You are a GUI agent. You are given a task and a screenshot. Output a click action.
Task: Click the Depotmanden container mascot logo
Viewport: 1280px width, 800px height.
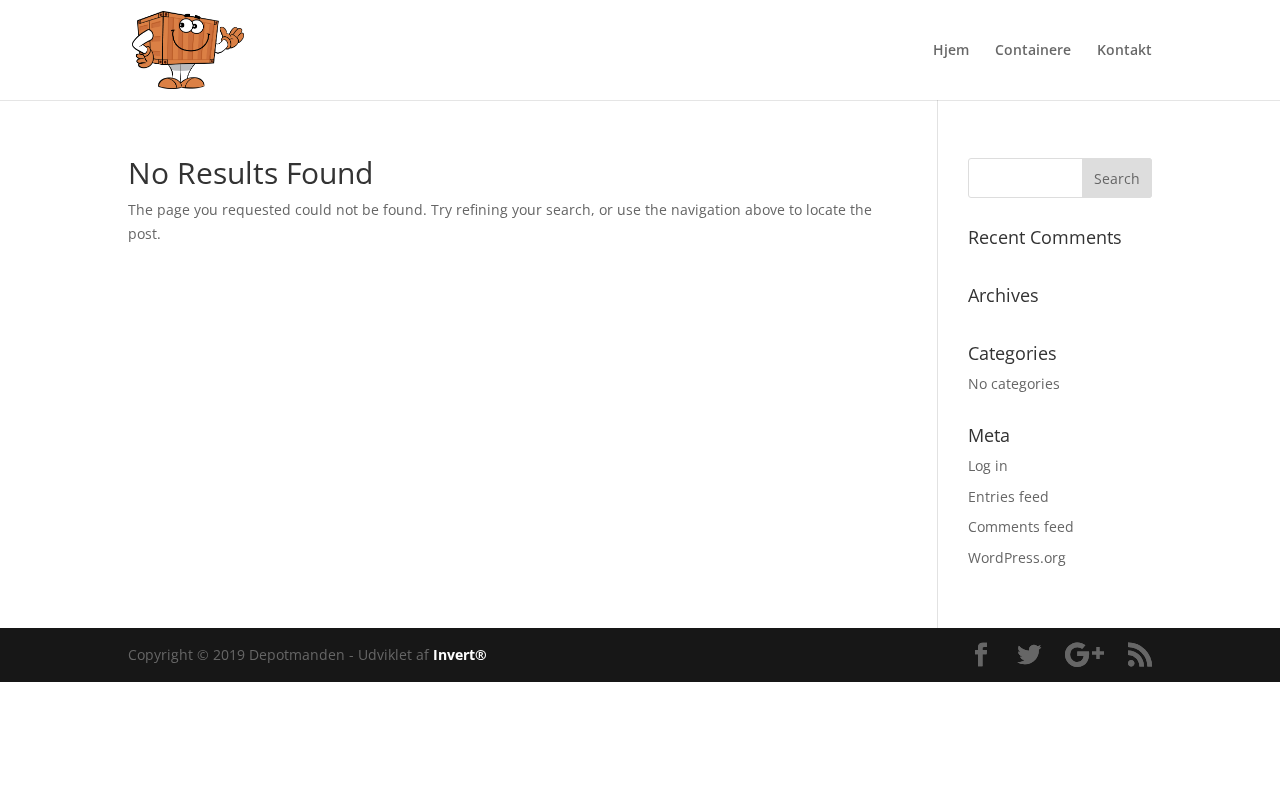188,50
